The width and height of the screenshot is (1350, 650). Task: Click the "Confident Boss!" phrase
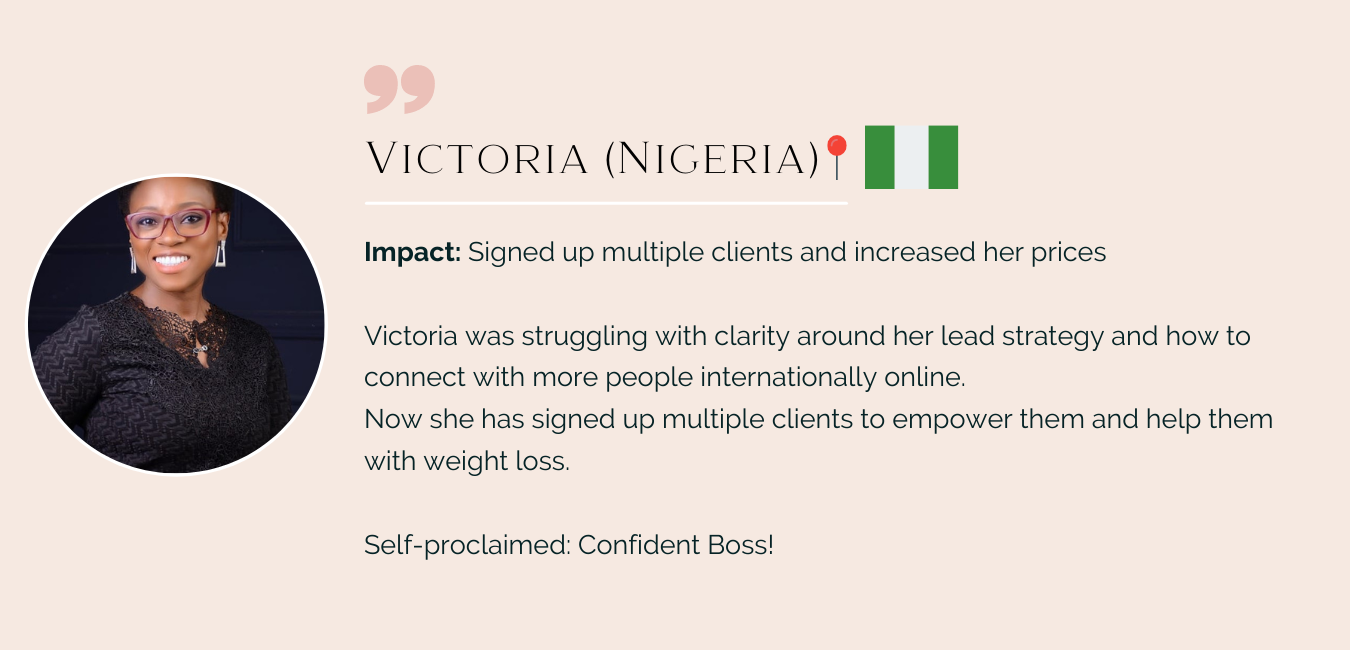(676, 545)
